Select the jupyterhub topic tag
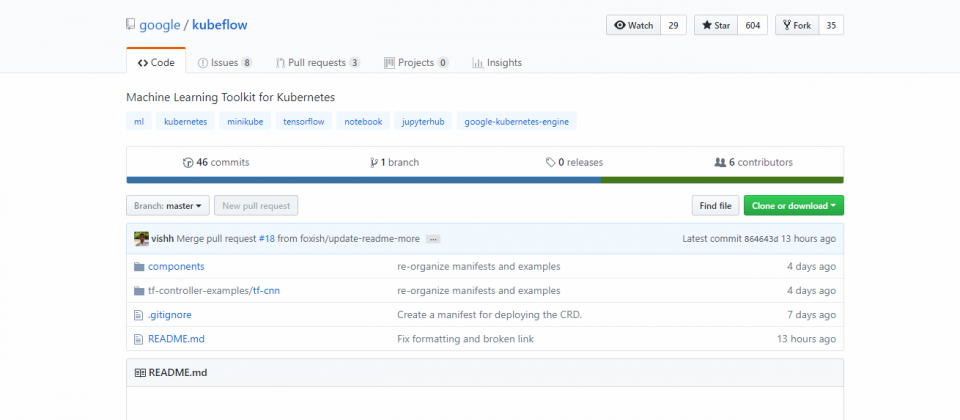Image resolution: width=960 pixels, height=420 pixels. coord(423,121)
